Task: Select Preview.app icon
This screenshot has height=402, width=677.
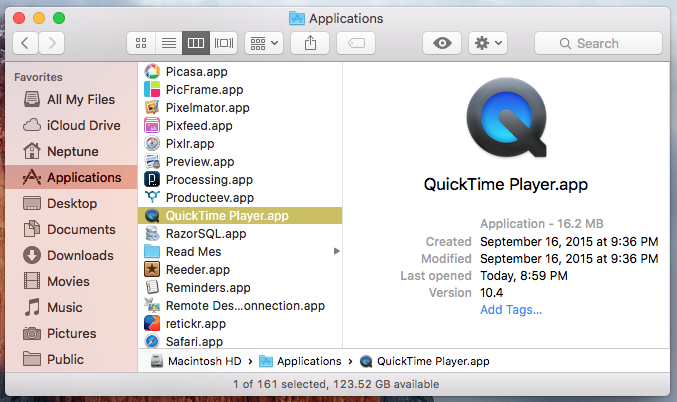Action: tap(152, 161)
